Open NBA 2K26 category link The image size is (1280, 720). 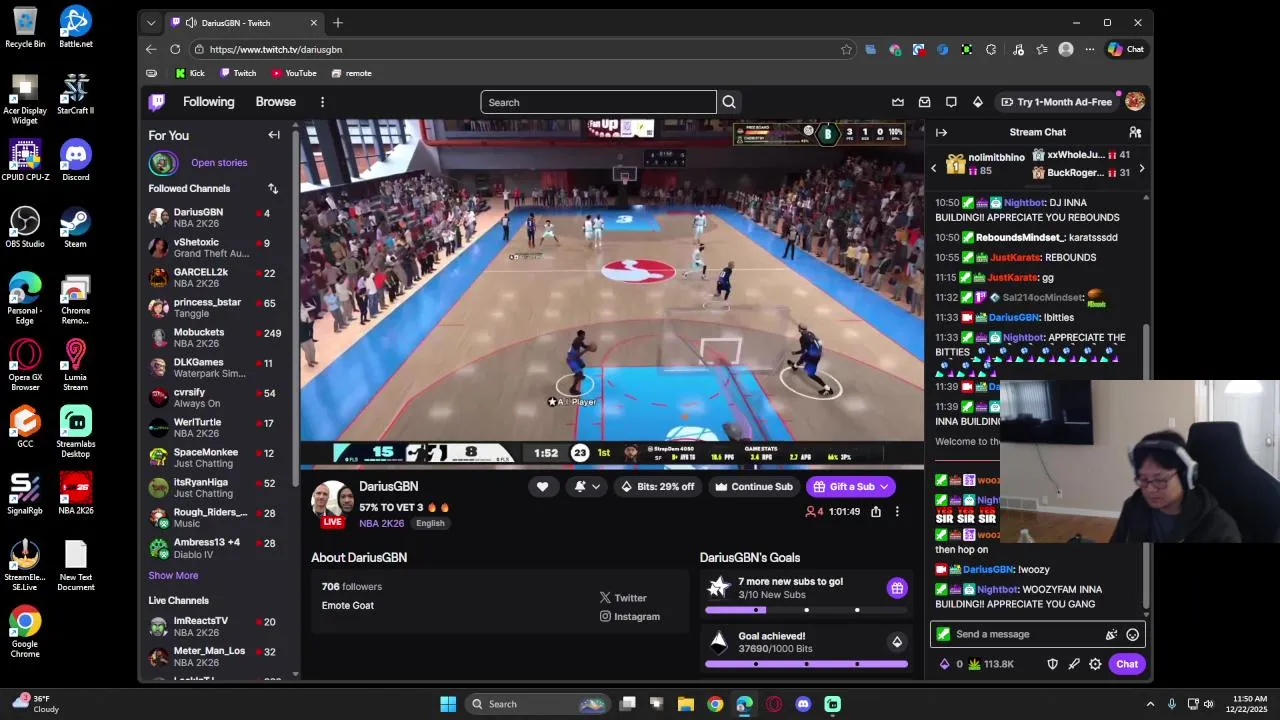pyautogui.click(x=382, y=523)
